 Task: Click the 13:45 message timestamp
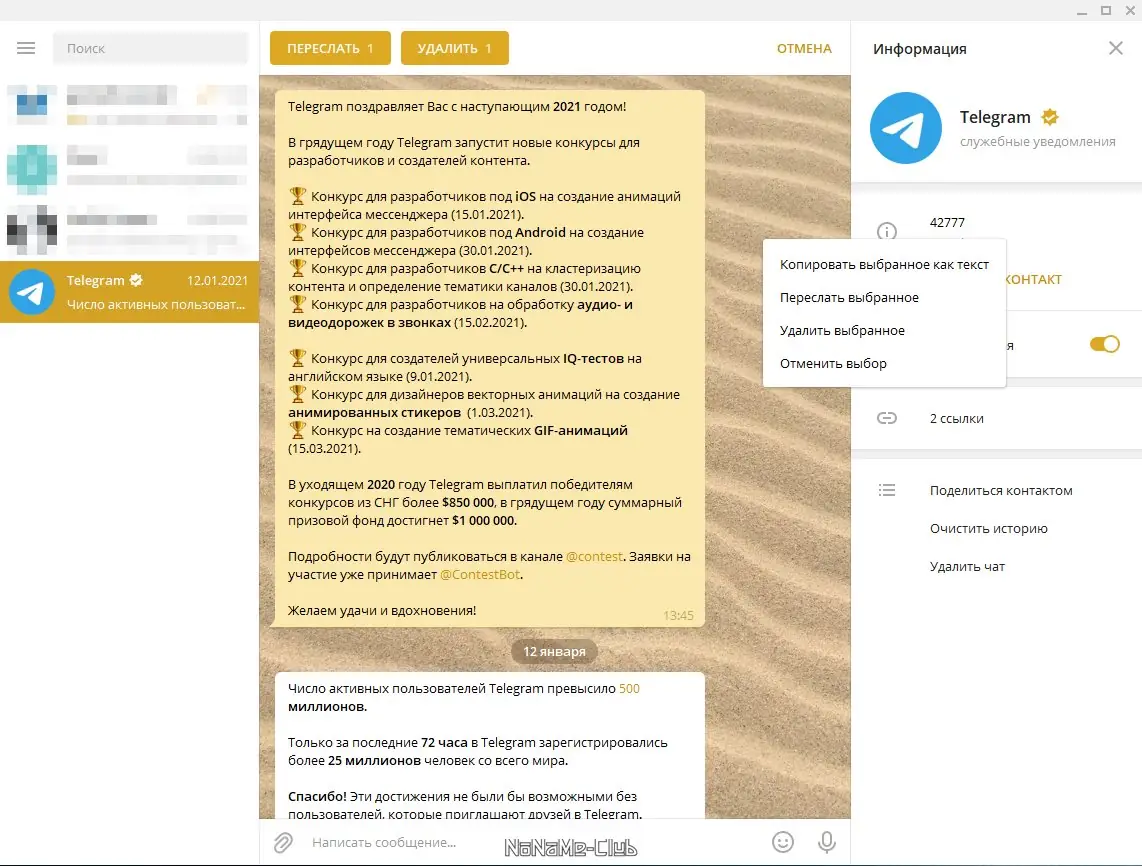[x=678, y=615]
